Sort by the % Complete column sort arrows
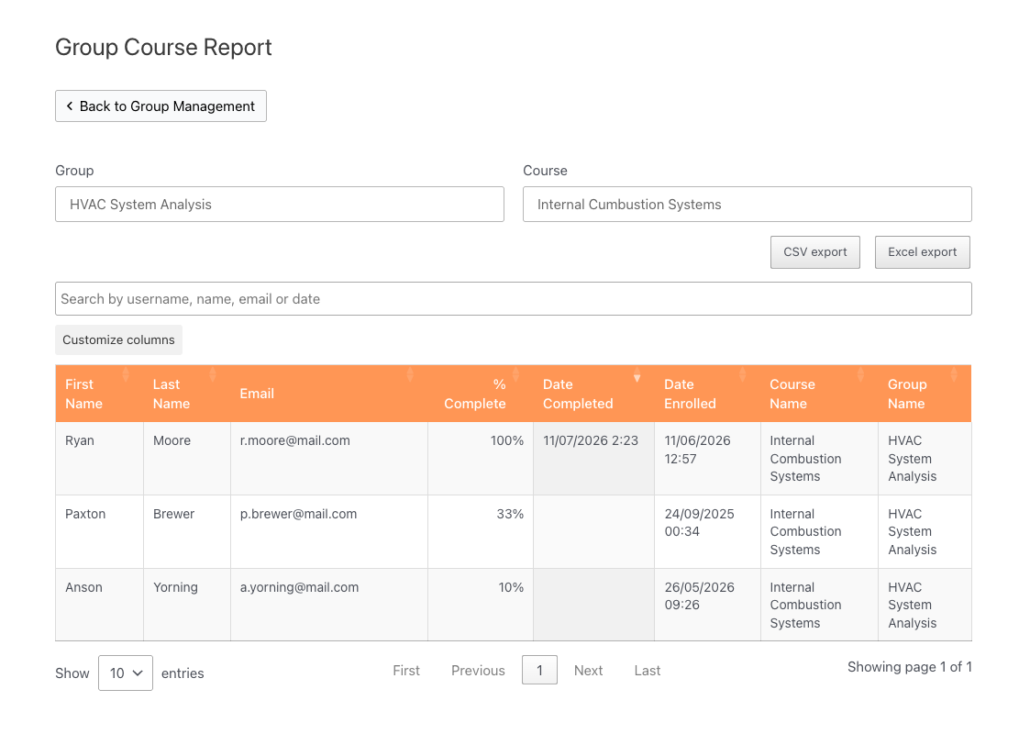Screen dimensions: 1030x734 coord(516,375)
